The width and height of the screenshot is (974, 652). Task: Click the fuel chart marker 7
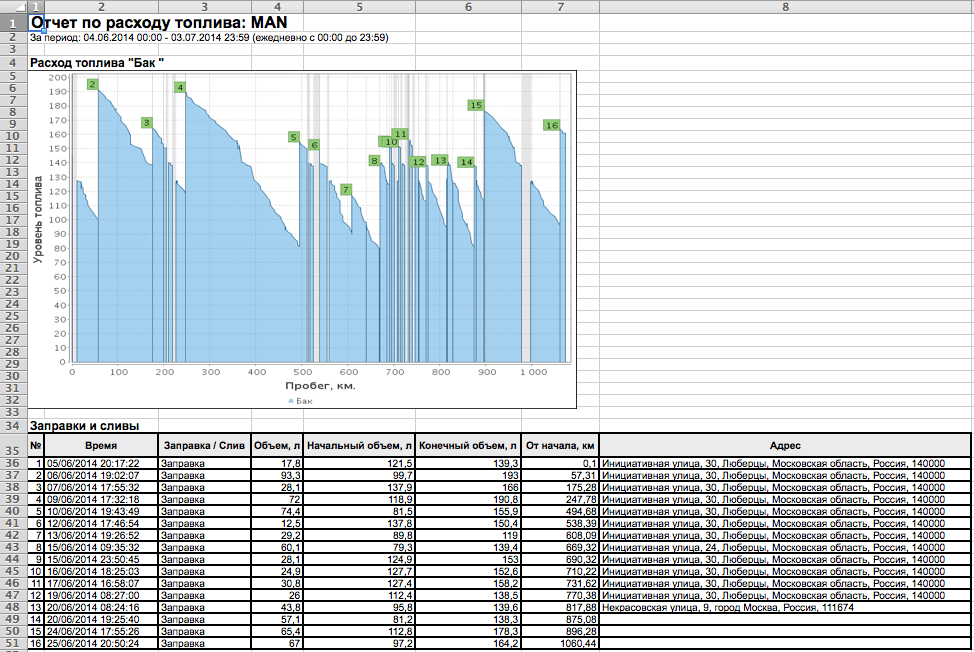click(x=346, y=190)
